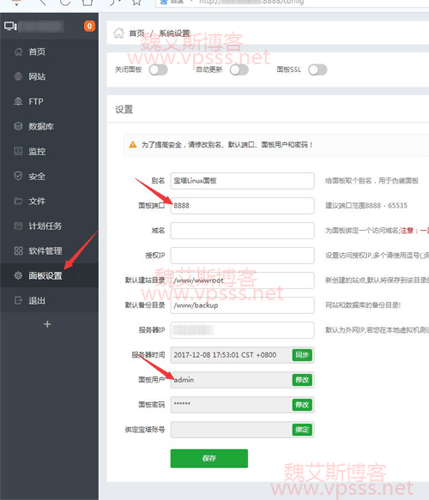Image resolution: width=429 pixels, height=500 pixels.
Task: Click the home icon in the breadcrumb
Action: pos(119,33)
